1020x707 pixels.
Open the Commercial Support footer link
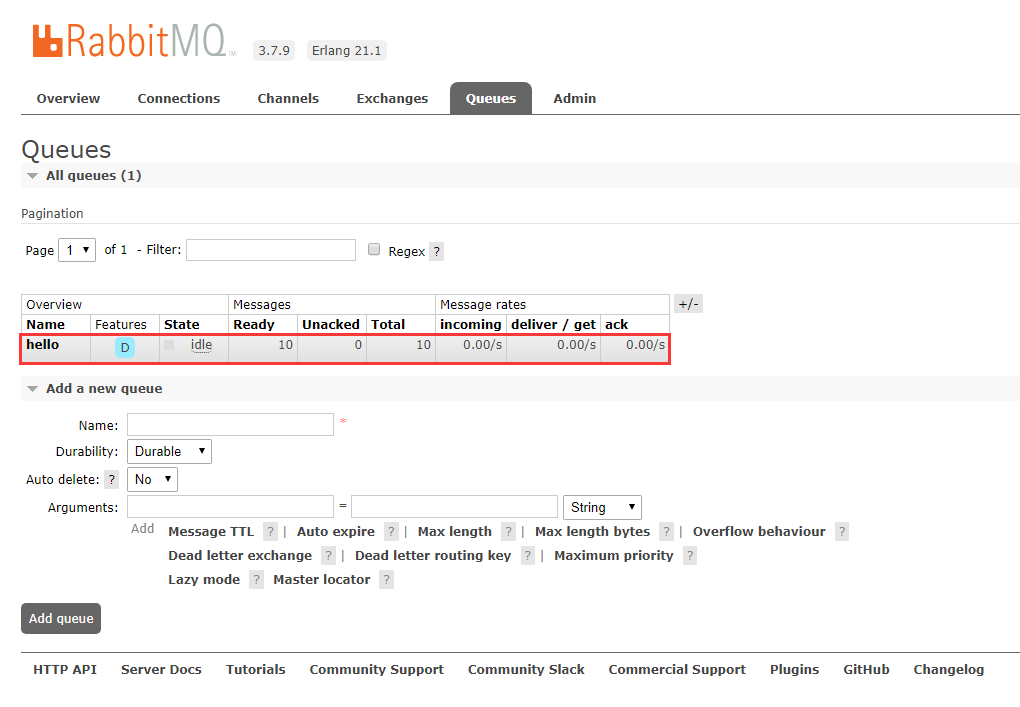pos(677,669)
